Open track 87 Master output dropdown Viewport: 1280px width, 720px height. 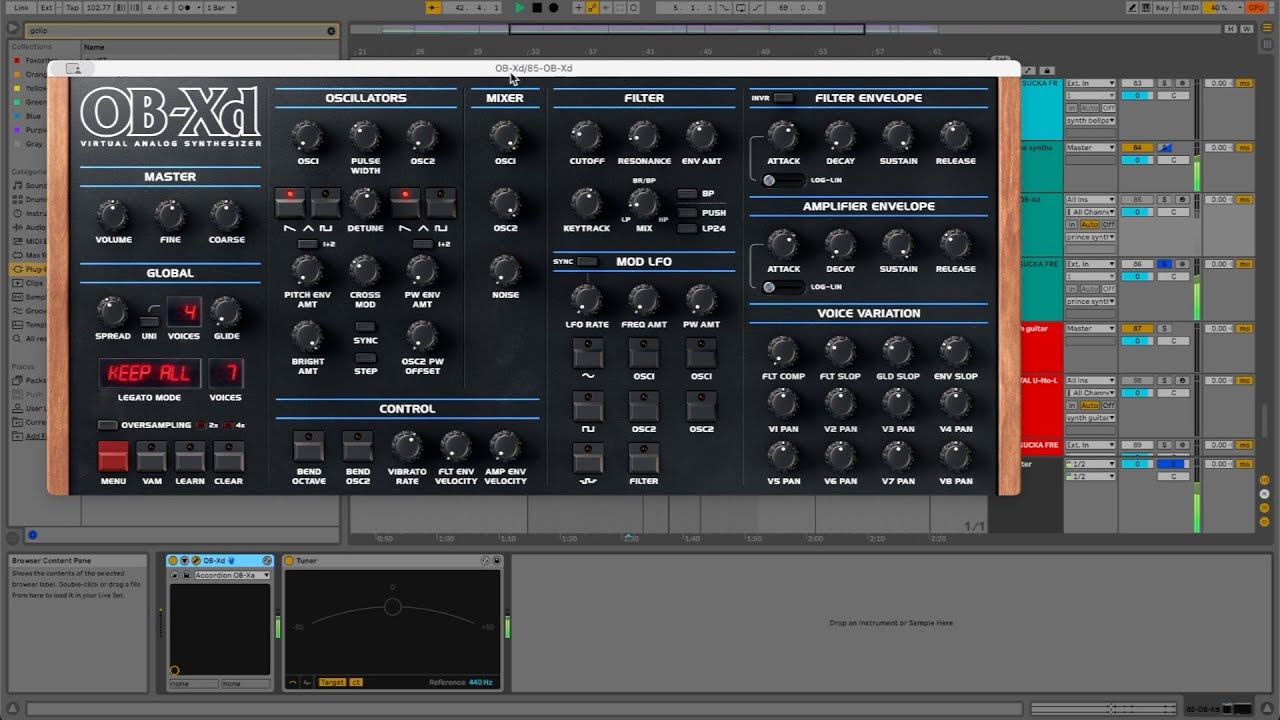pos(1090,329)
